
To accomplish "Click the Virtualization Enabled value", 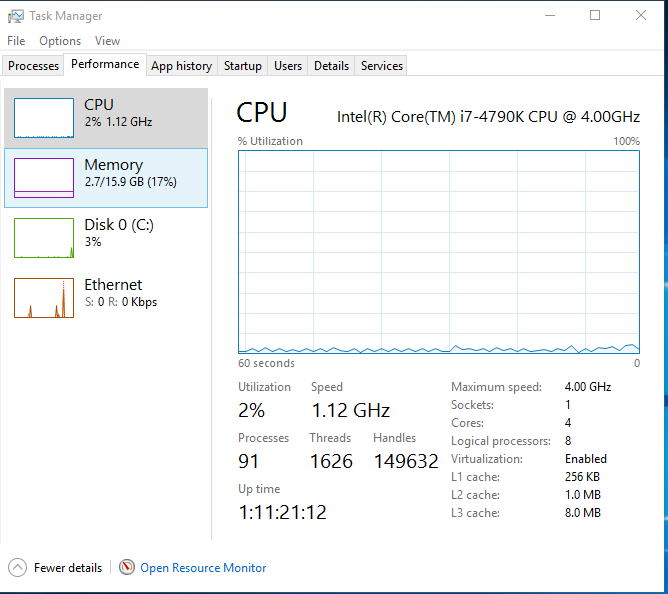I will [x=586, y=459].
